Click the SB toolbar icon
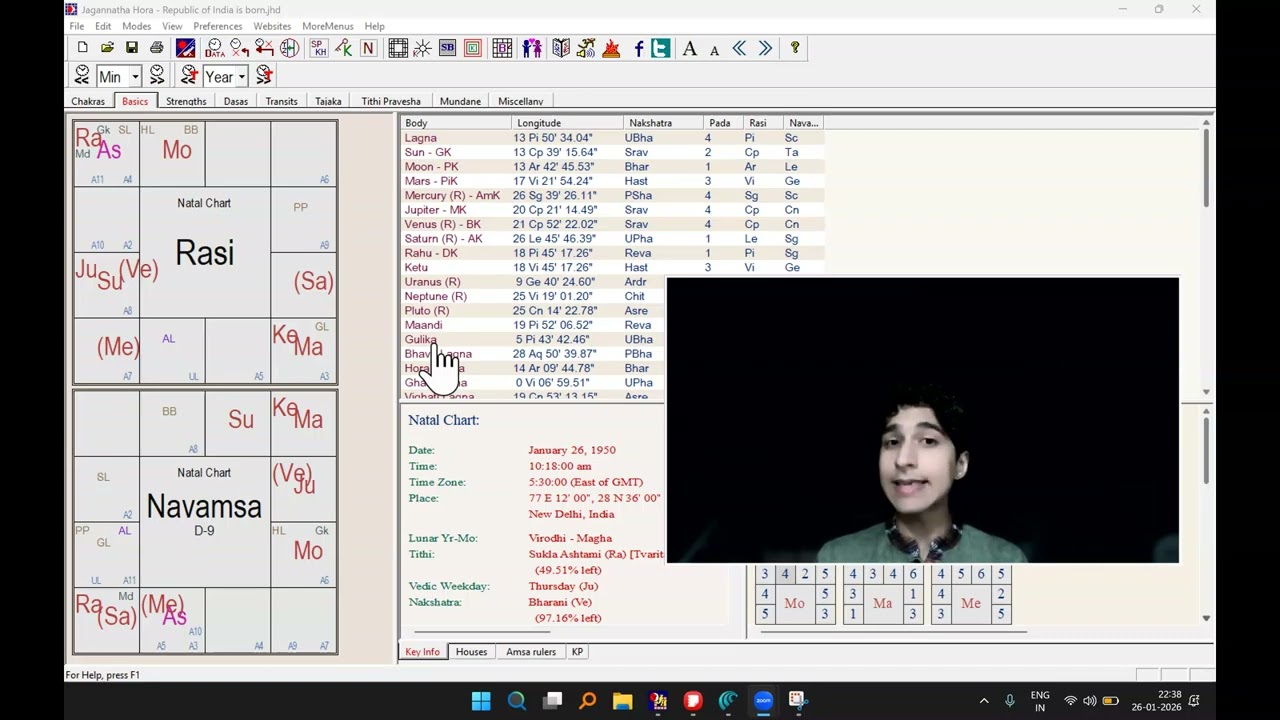This screenshot has height=720, width=1280. (x=447, y=48)
